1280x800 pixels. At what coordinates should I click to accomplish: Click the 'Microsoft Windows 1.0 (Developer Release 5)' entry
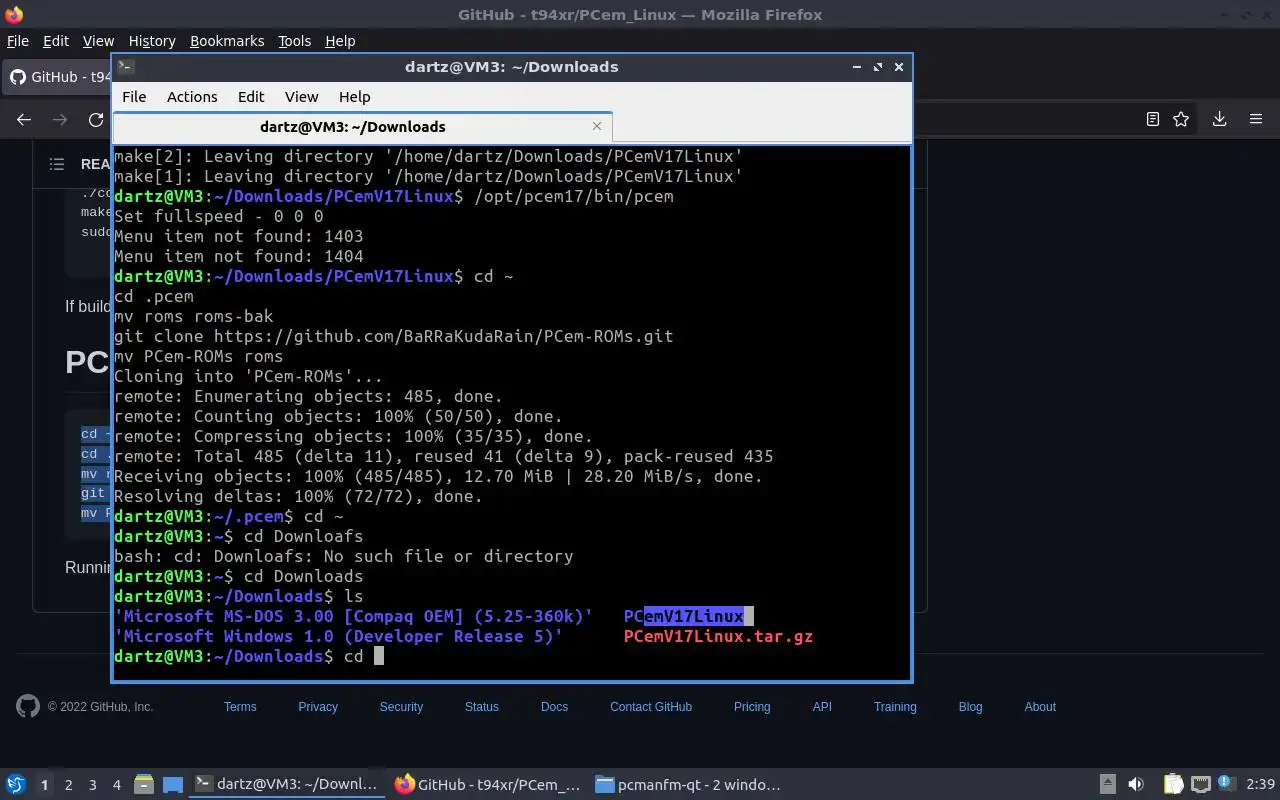tap(338, 636)
